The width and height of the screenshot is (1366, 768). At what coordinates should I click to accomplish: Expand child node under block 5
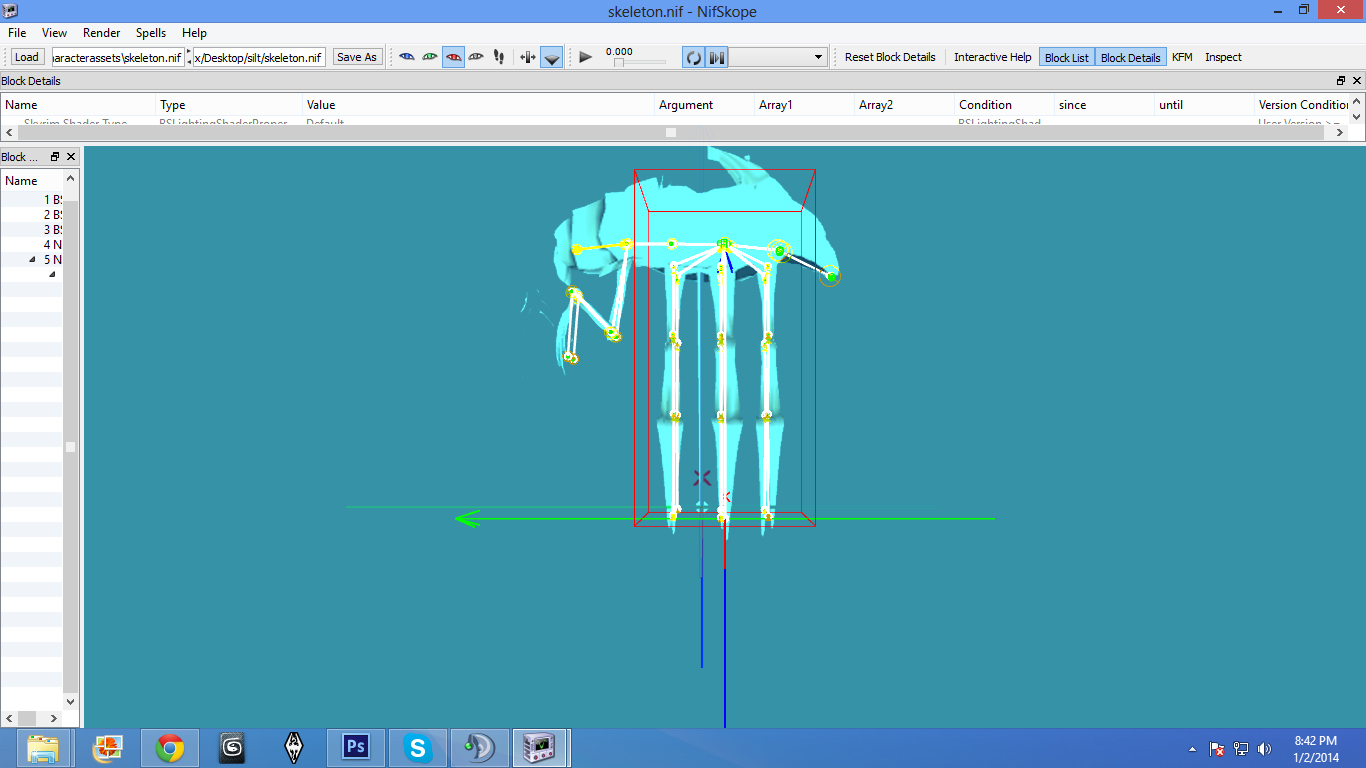52,274
